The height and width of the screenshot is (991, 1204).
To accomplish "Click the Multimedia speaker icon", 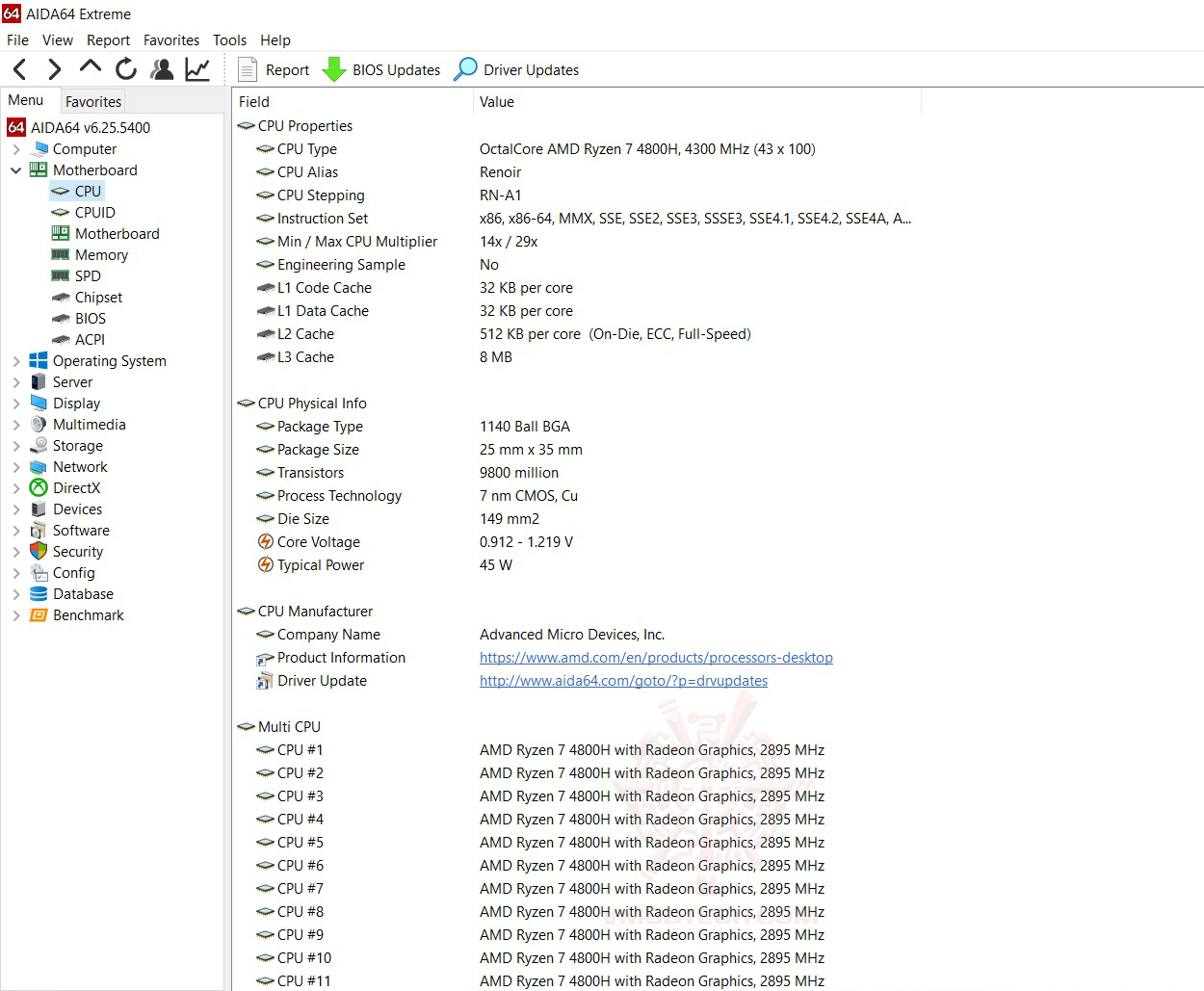I will (x=39, y=425).
